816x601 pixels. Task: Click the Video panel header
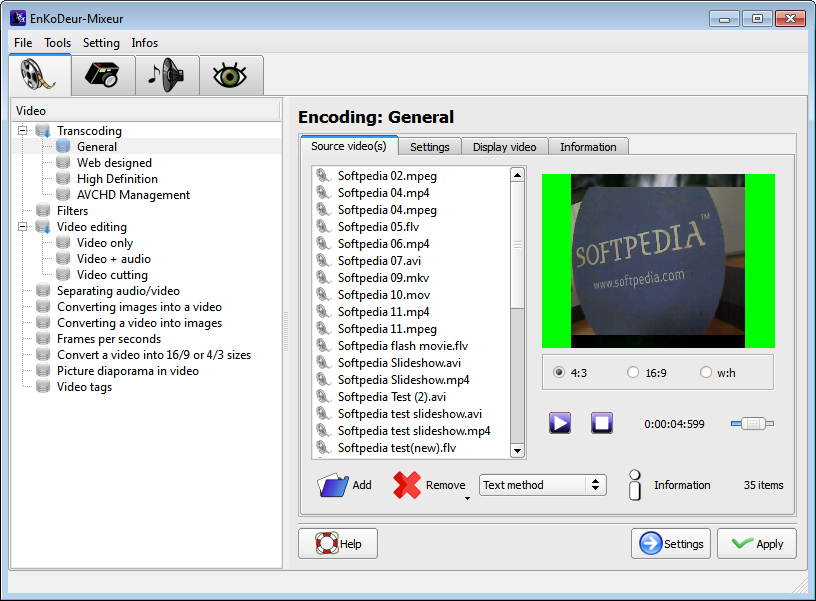tap(146, 110)
